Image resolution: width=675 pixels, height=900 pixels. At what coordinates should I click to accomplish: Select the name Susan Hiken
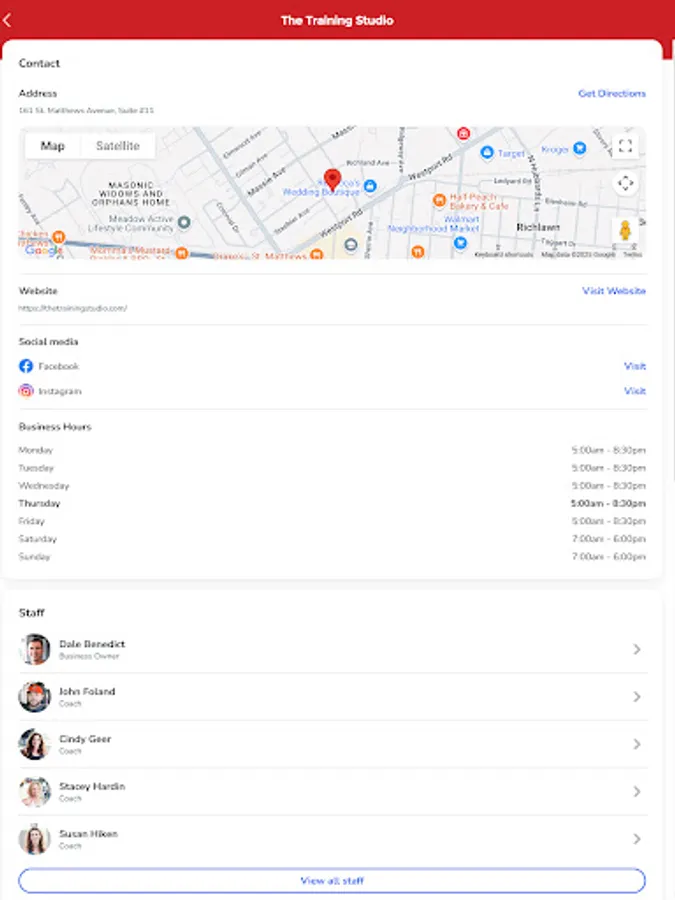[x=88, y=833]
